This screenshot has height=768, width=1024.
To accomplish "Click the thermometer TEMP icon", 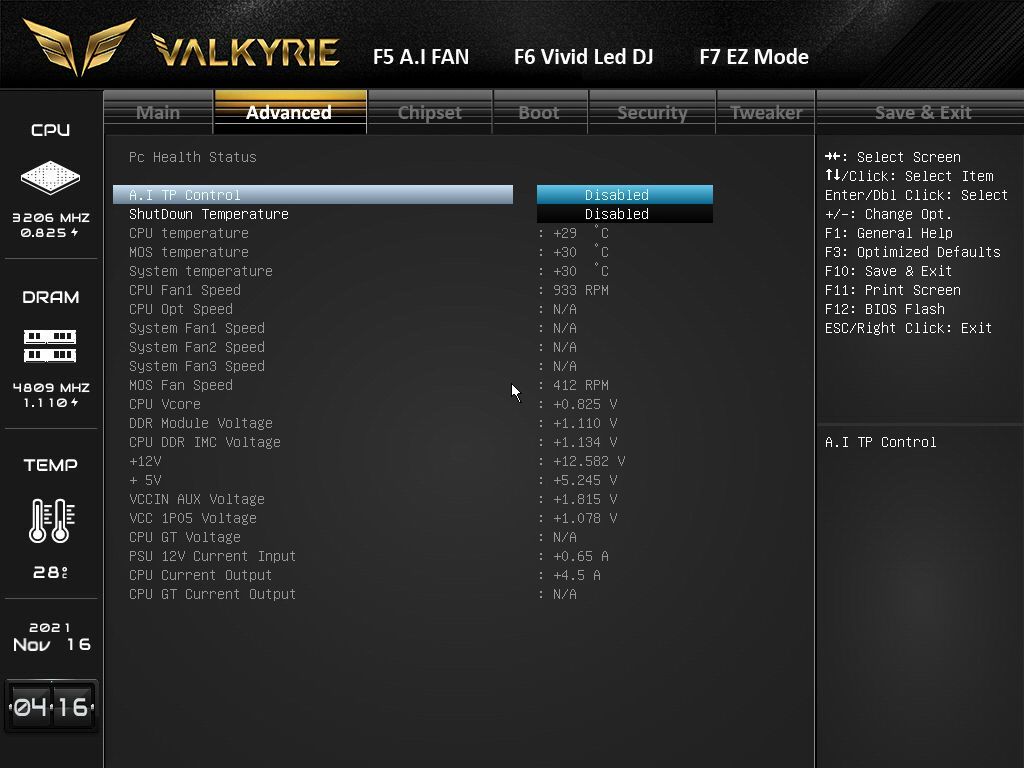I will coord(52,520).
